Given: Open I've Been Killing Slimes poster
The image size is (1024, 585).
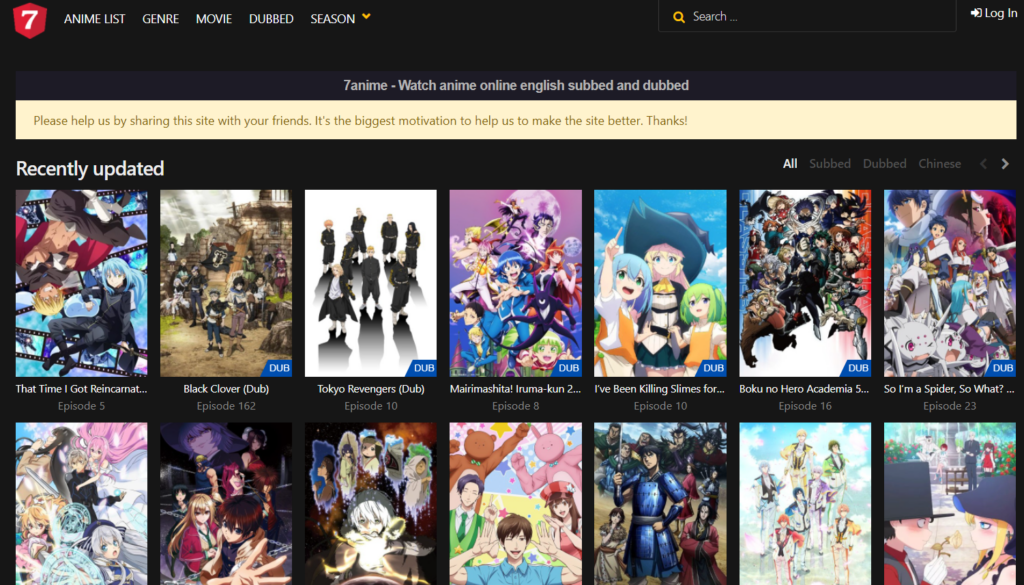Looking at the screenshot, I should 660,283.
